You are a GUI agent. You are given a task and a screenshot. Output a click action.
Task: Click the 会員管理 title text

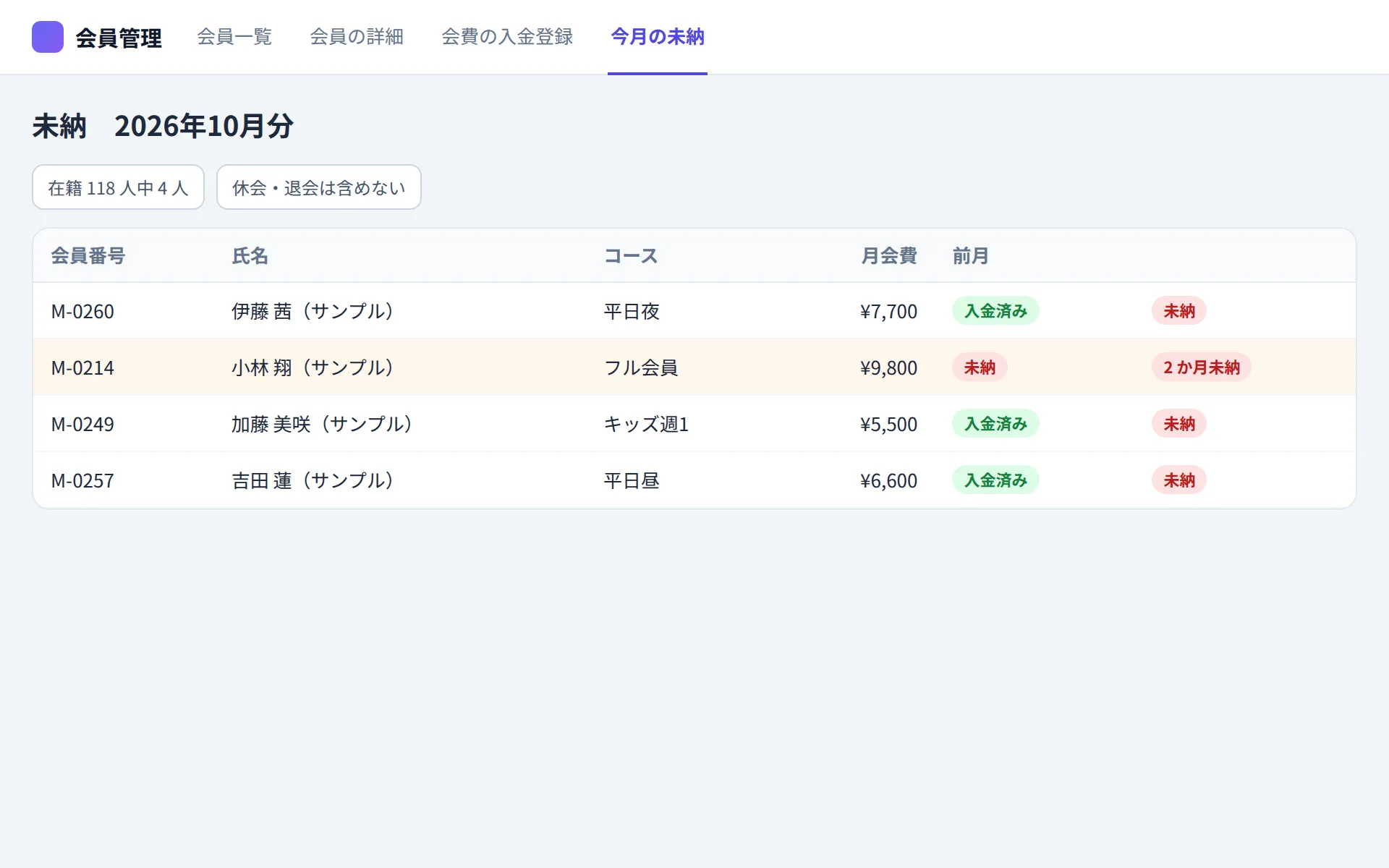[x=119, y=38]
